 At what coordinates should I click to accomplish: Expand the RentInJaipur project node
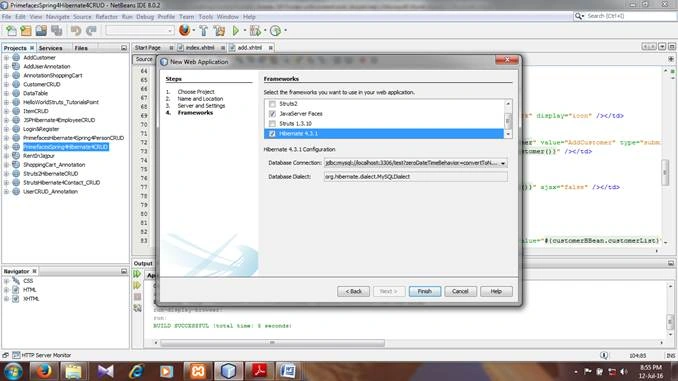coord(6,156)
